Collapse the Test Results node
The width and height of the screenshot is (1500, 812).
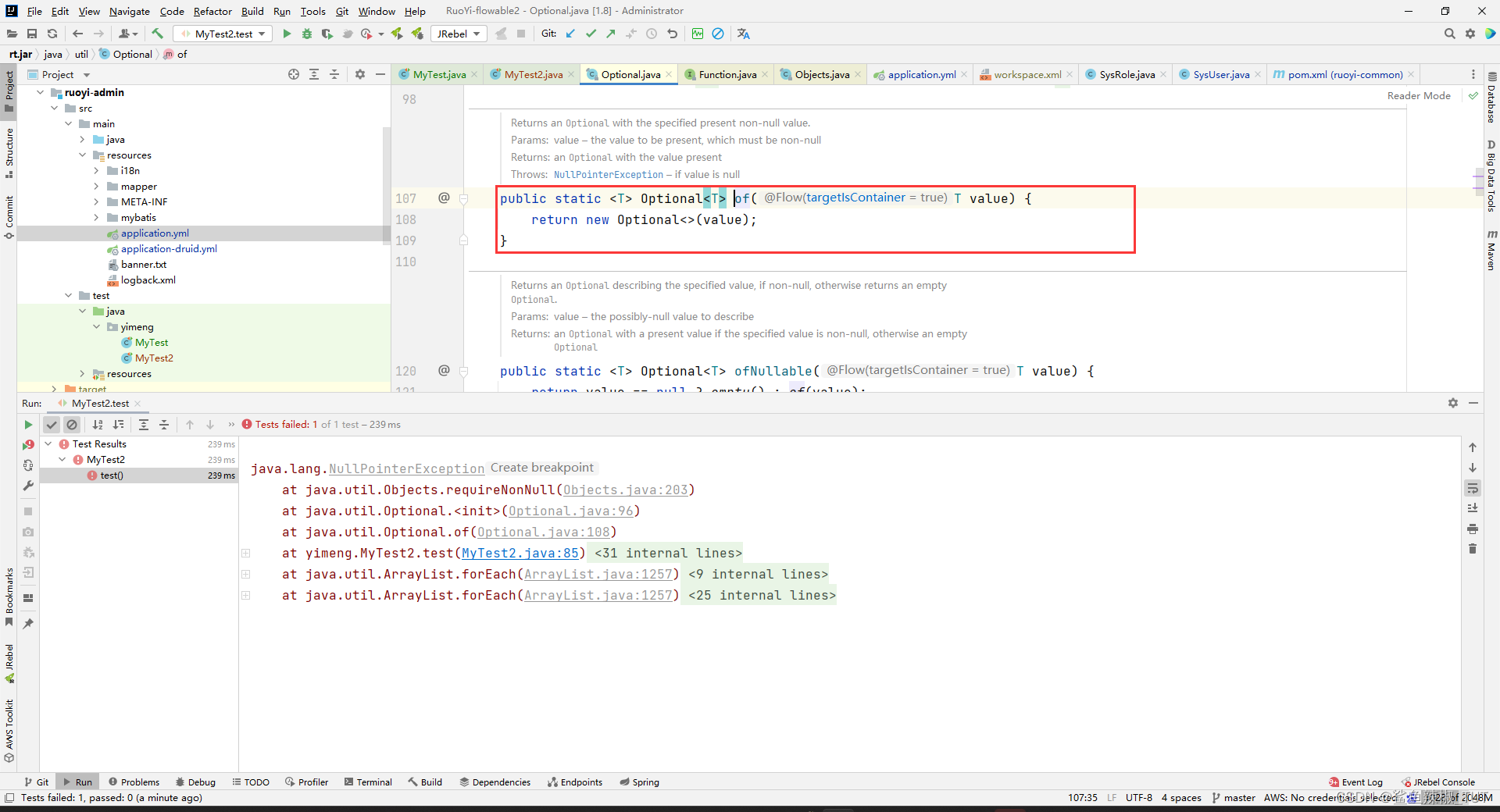coord(48,443)
